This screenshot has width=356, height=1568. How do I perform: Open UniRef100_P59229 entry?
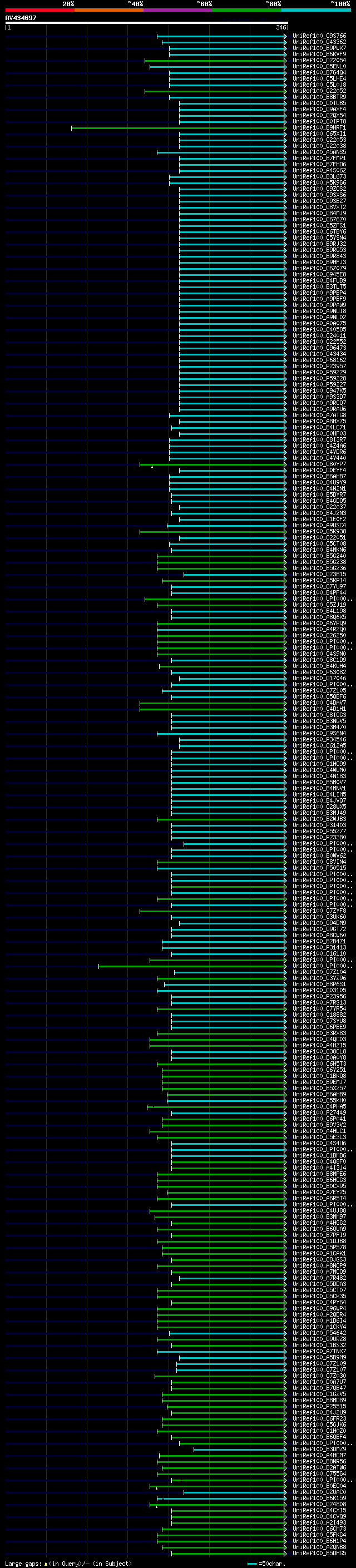[319, 373]
